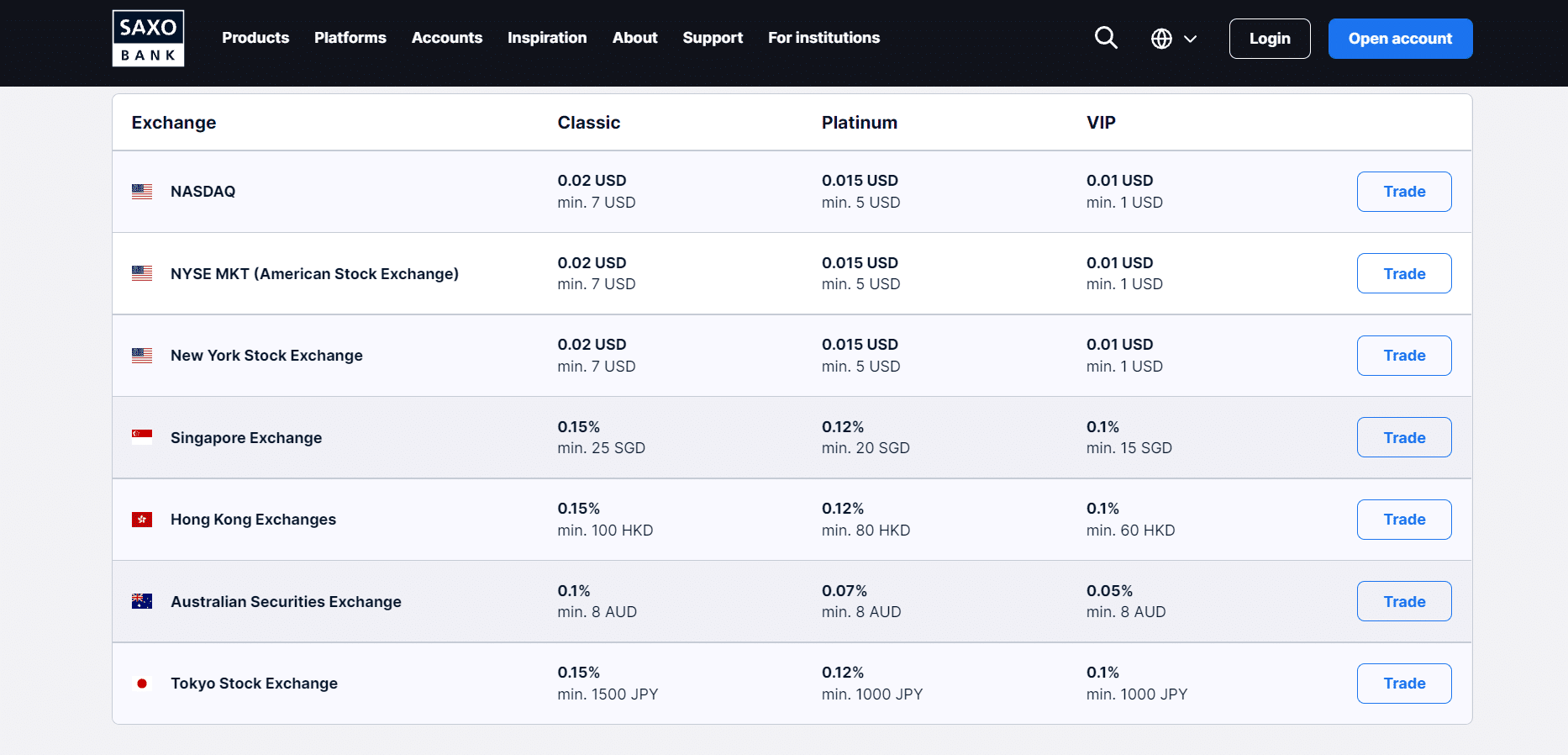
Task: Select NYSE MKT (American Stock Exchange) text
Action: click(314, 274)
